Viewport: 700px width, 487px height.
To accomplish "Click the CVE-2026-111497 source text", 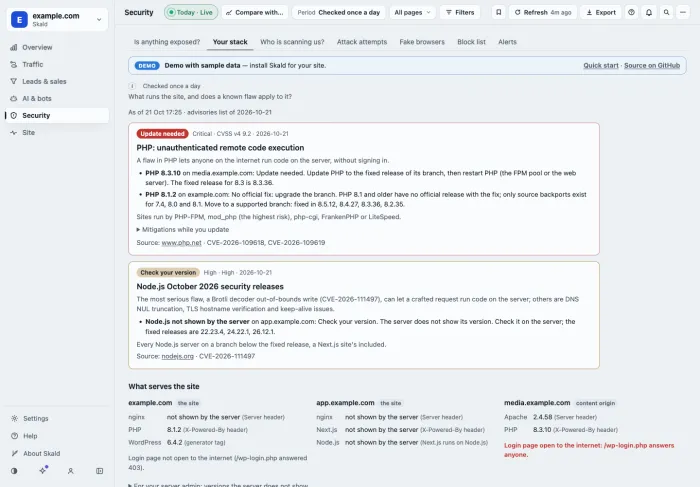I will [227, 356].
